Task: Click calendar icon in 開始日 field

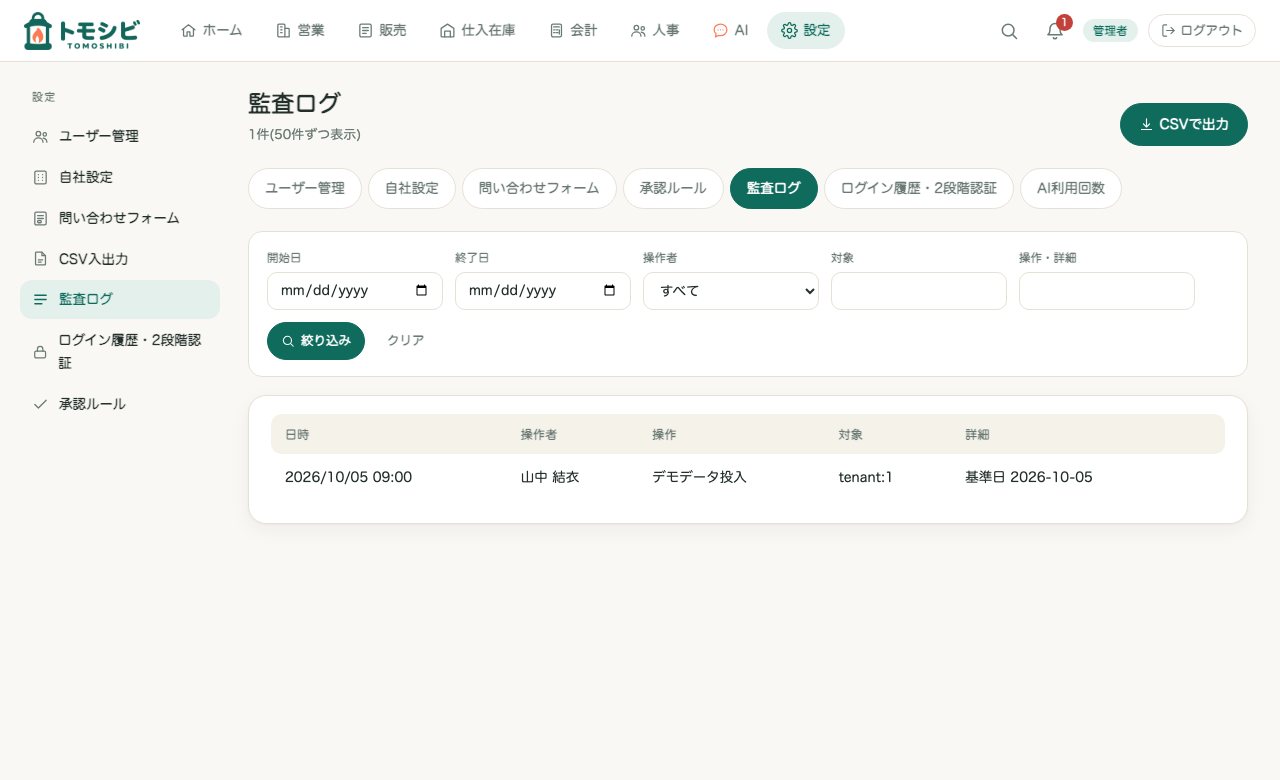Action: coord(421,291)
